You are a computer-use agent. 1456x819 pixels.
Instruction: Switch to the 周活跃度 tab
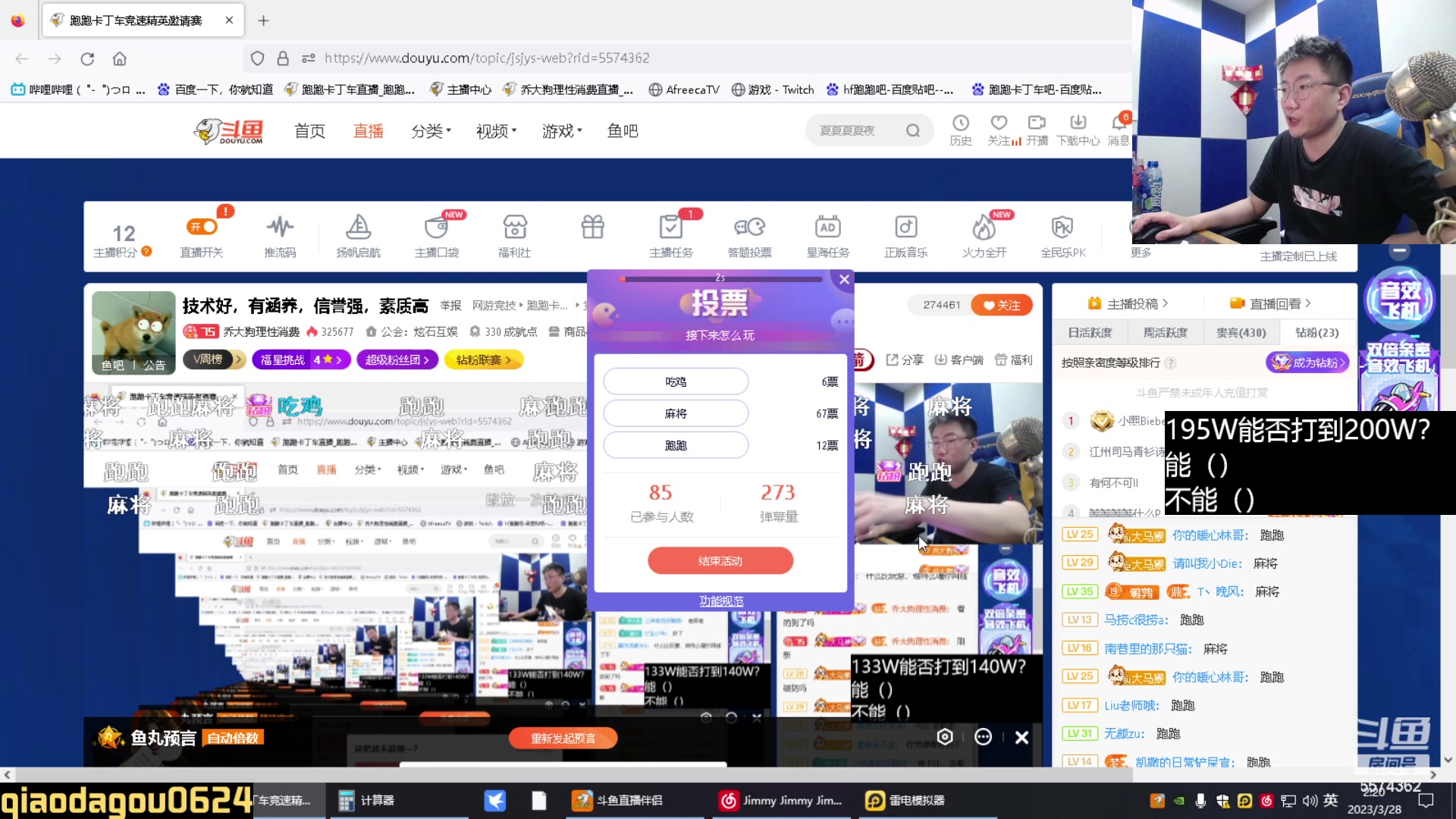coord(1166,332)
